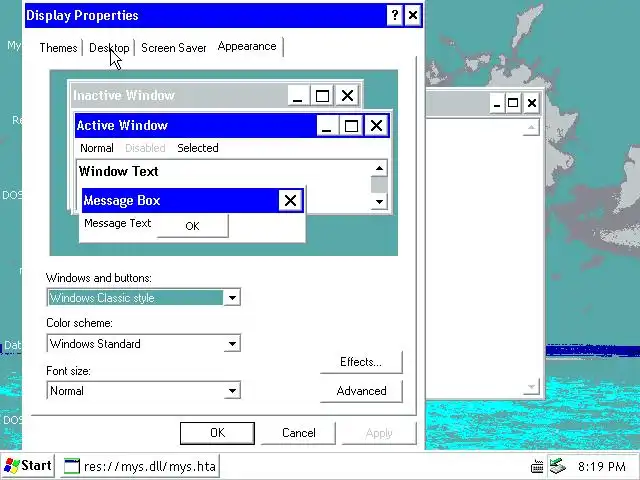Click background window scrollbar up arrow
The height and width of the screenshot is (480, 640).
click(x=531, y=128)
